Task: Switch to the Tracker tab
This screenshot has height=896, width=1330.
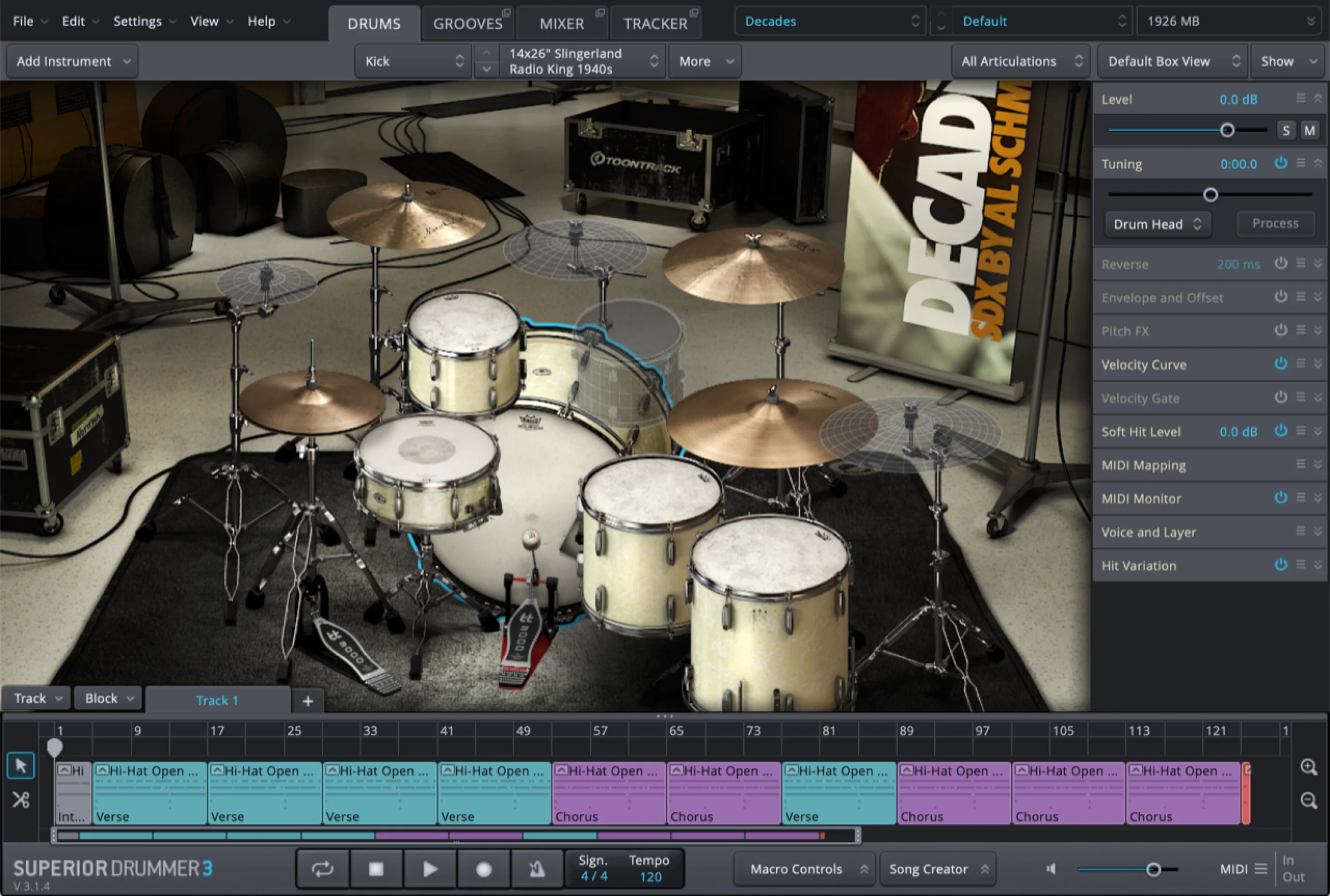Action: [x=656, y=23]
